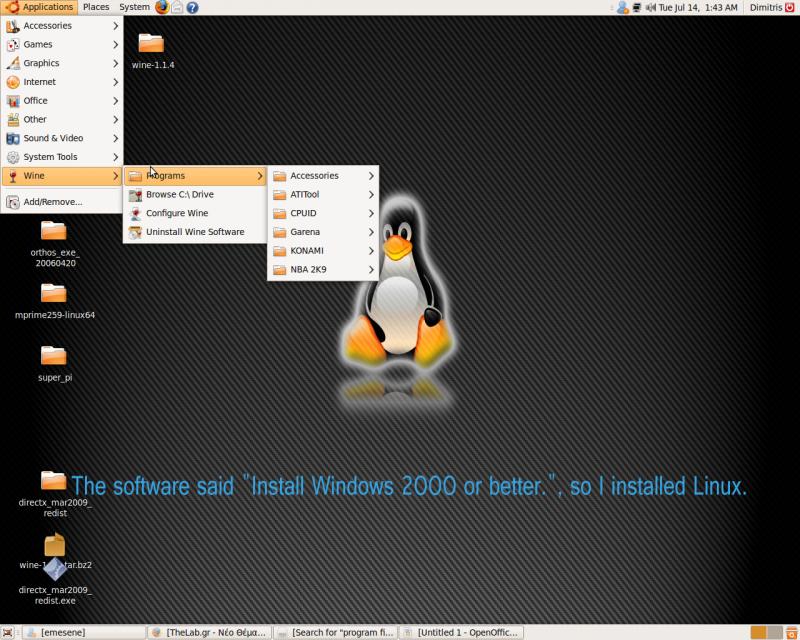Screen dimensions: 800x640
Task: Open the Help launcher in top panel
Action: (x=192, y=7)
